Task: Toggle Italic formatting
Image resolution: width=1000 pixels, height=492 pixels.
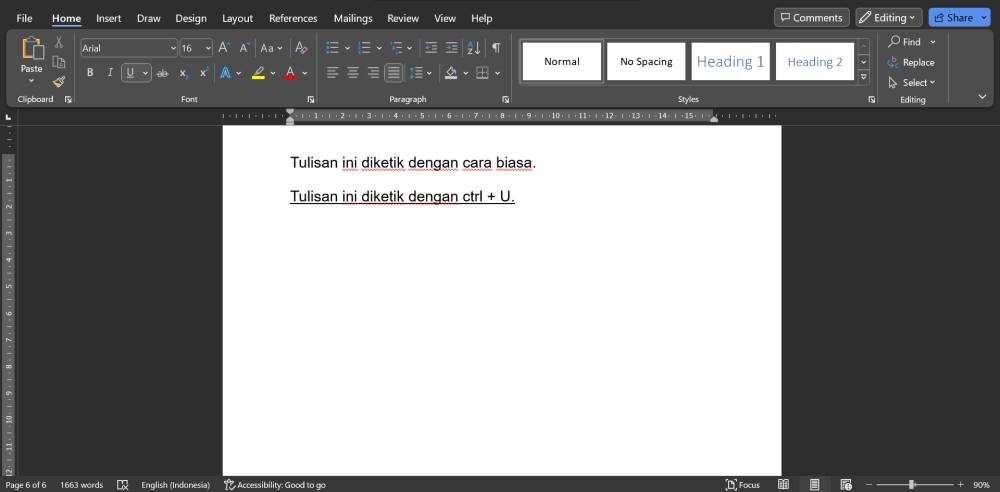Action: coord(110,73)
